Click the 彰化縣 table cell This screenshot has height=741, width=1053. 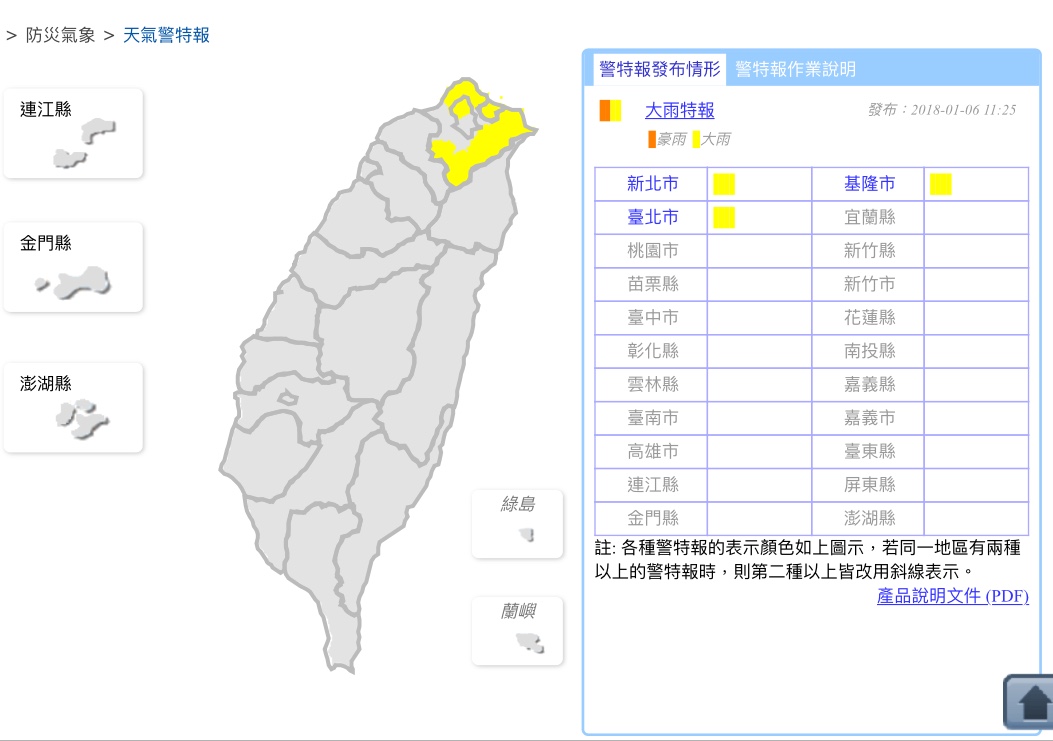(x=652, y=351)
